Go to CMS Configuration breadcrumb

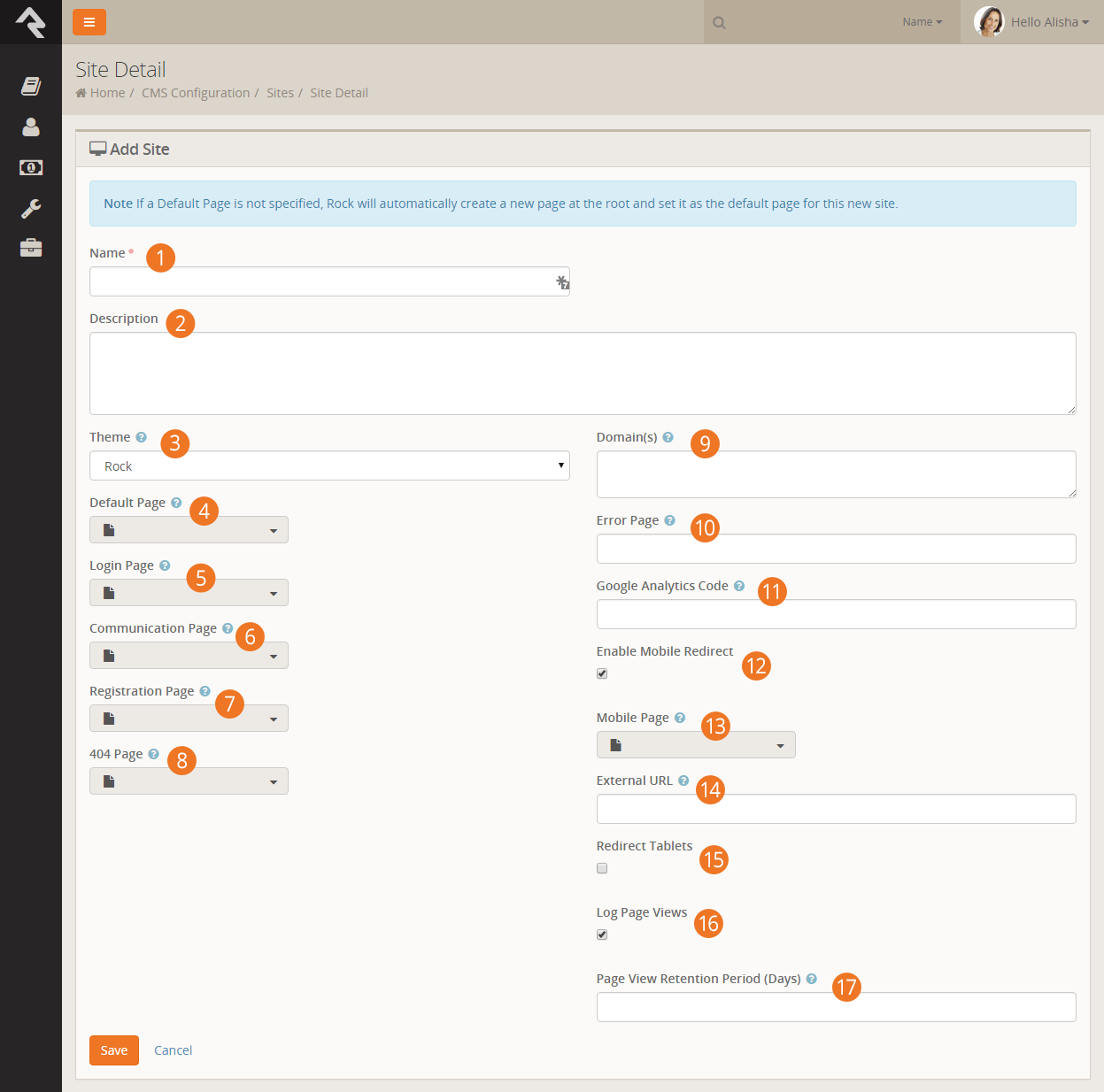coord(196,93)
